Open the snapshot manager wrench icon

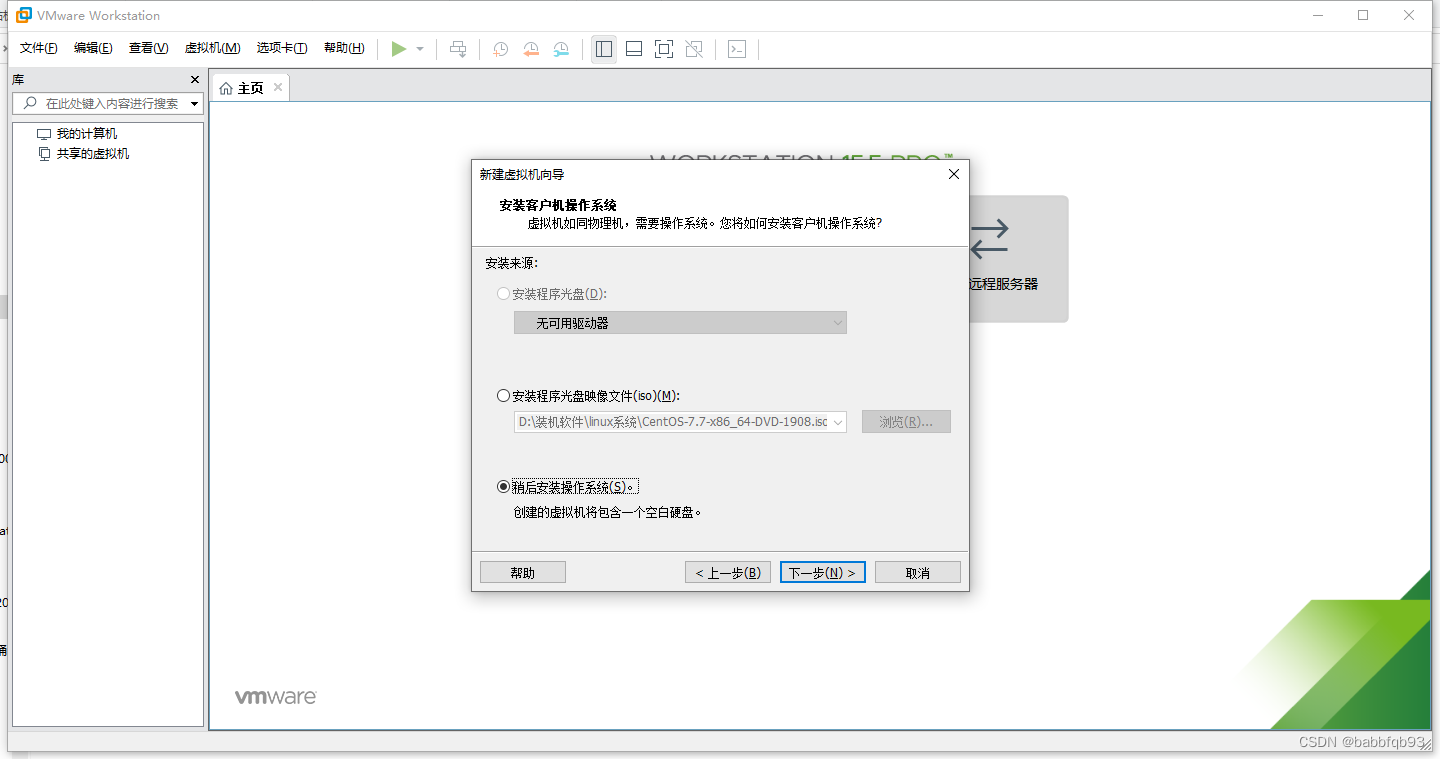562,49
